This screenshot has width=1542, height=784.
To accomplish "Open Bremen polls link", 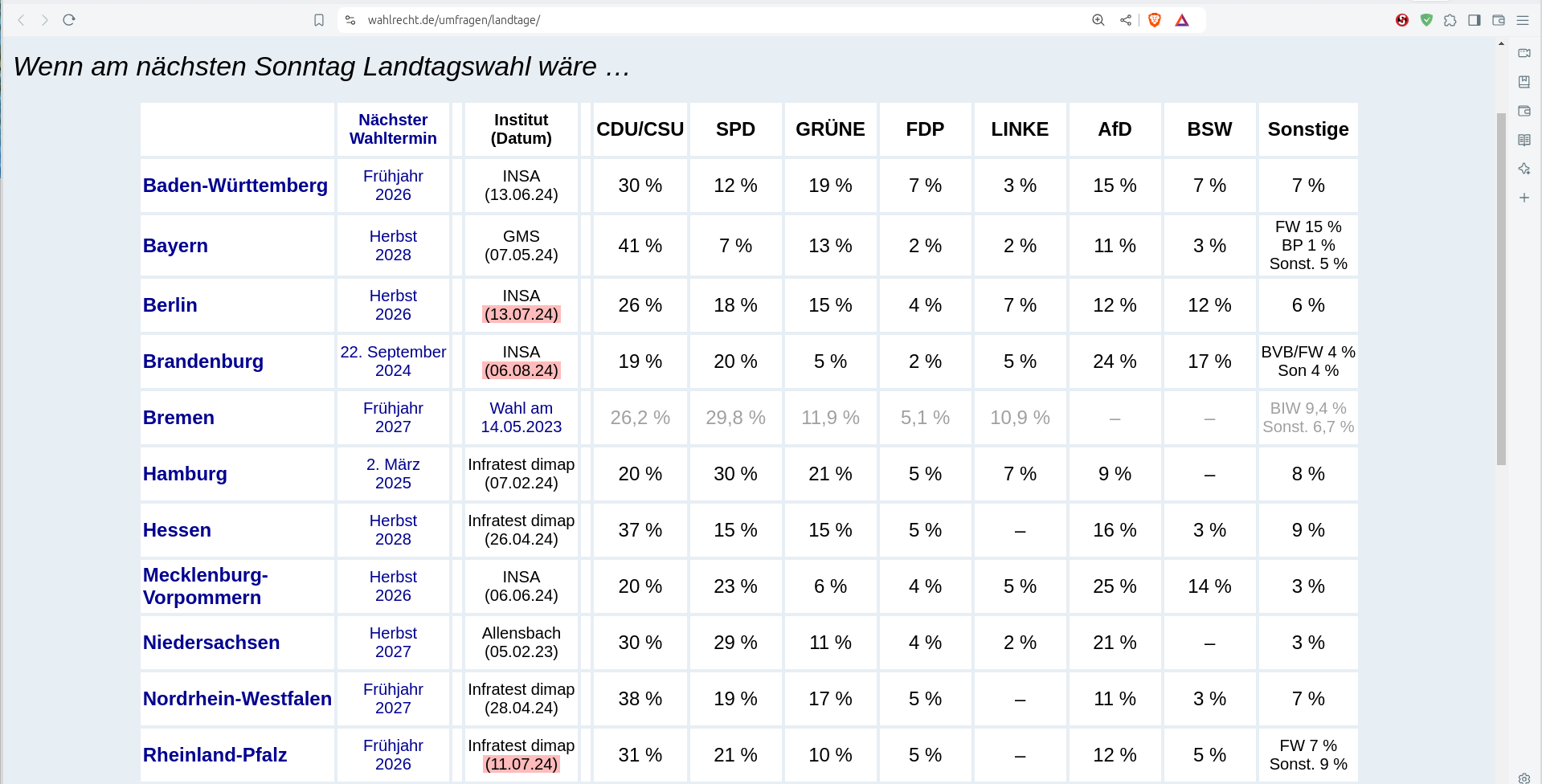I will tap(178, 418).
